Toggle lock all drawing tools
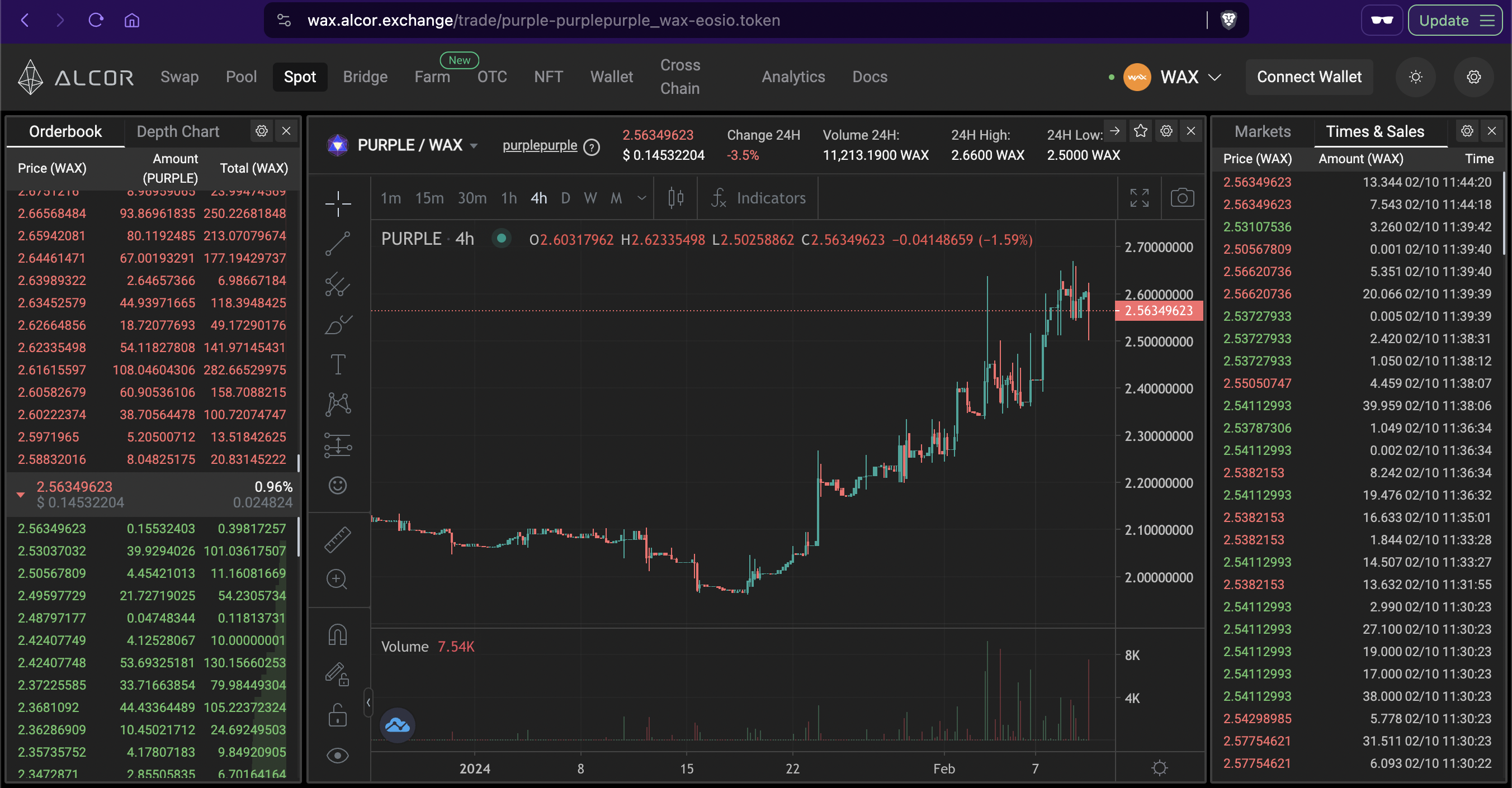The image size is (1512, 788). click(338, 715)
